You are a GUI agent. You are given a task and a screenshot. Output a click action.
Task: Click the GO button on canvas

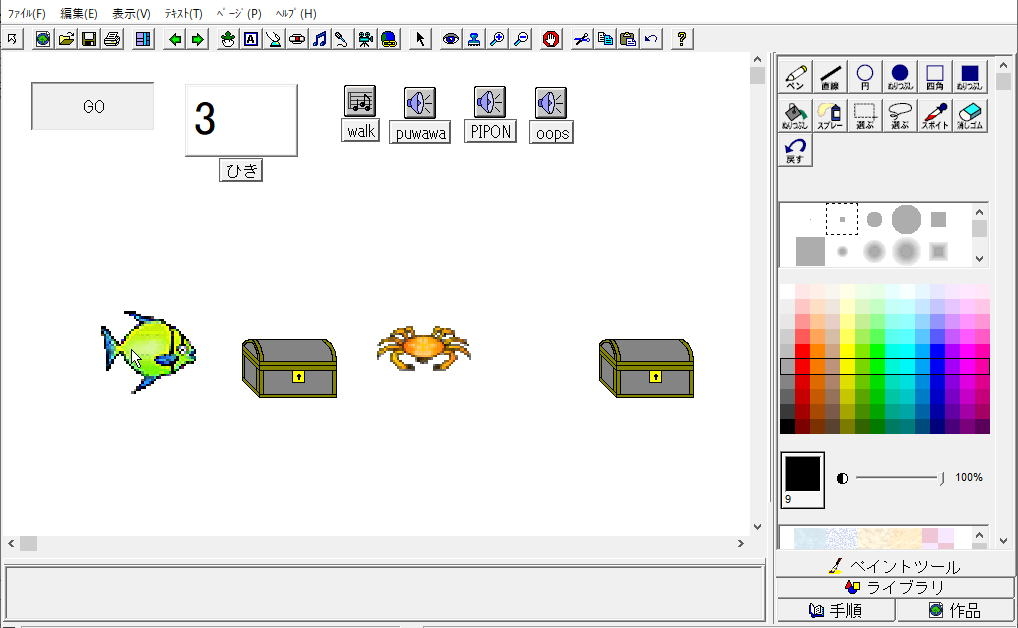(x=93, y=107)
